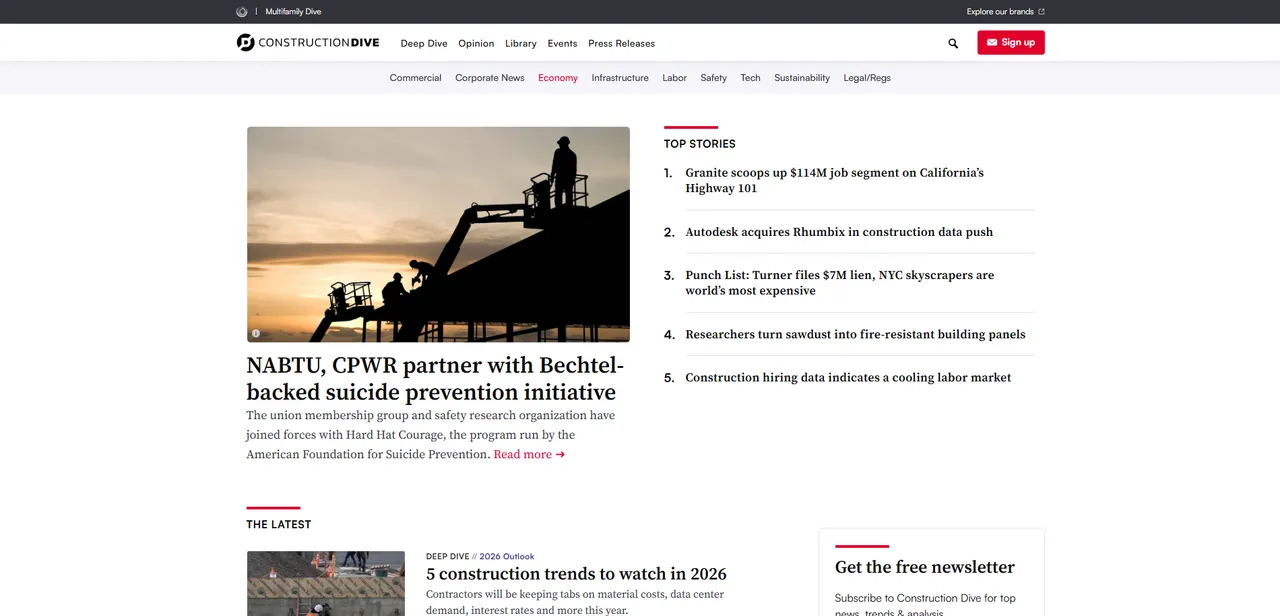The image size is (1280, 616).
Task: Read the Autodesk acquires Rumbix story
Action: pyautogui.click(x=839, y=232)
